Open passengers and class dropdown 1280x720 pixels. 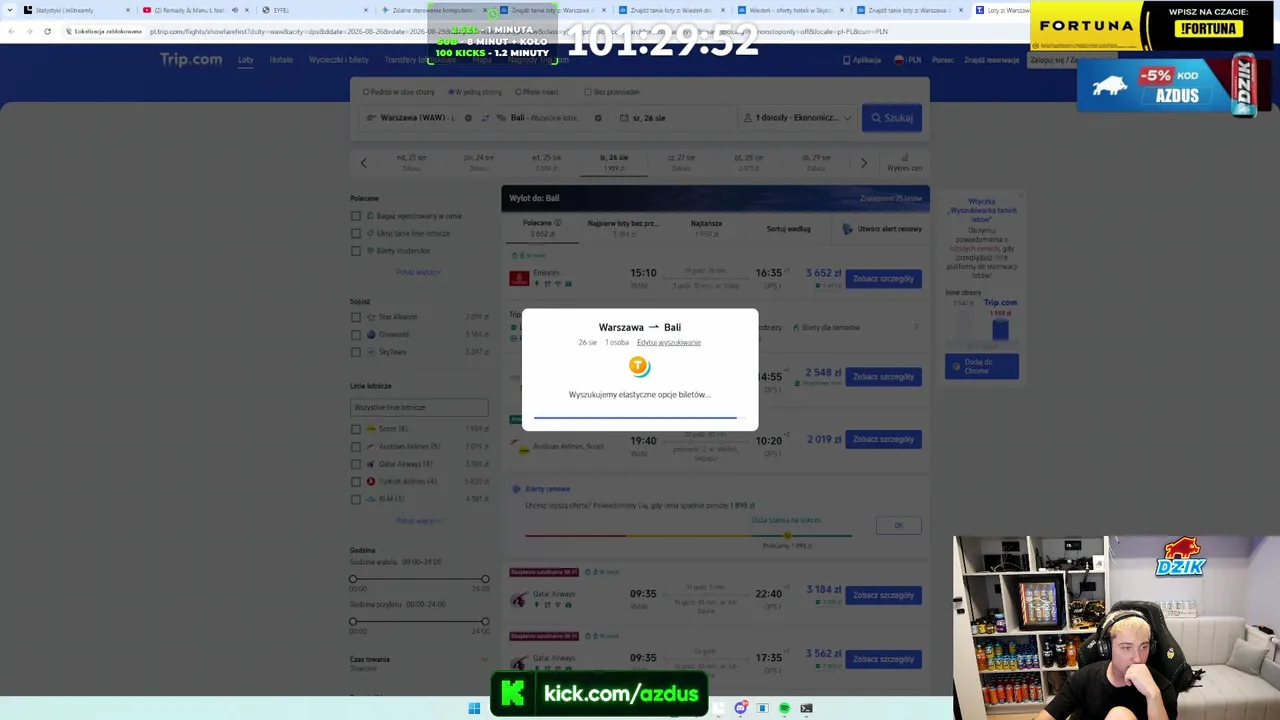[x=797, y=118]
